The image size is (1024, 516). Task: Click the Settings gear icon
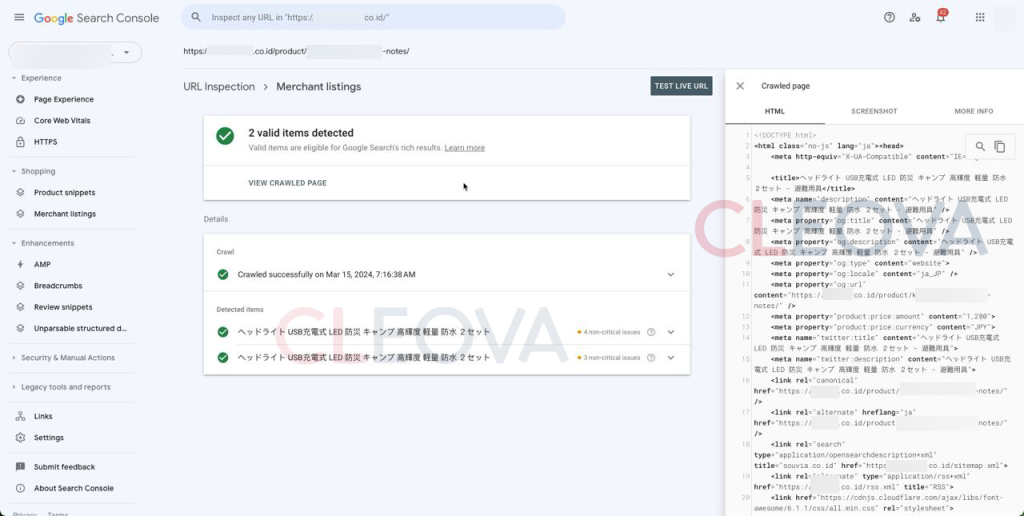pos(20,438)
